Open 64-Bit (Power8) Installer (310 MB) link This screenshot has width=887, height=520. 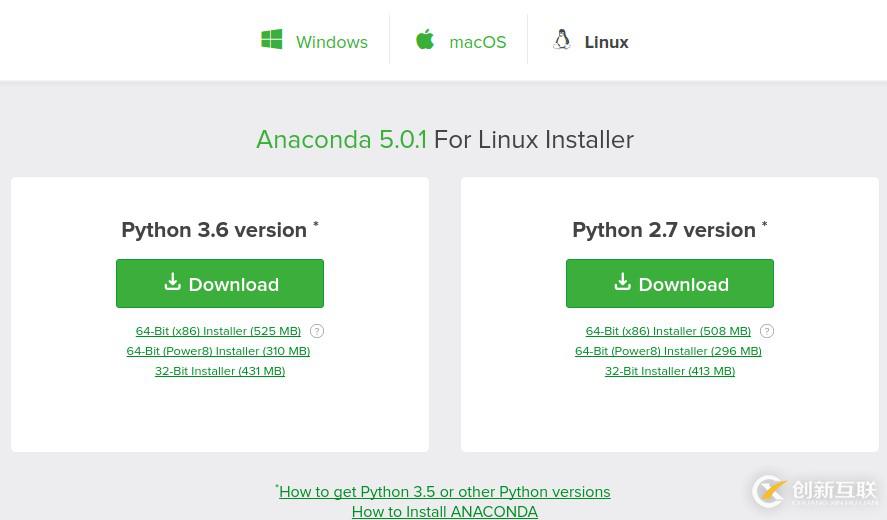tap(218, 351)
